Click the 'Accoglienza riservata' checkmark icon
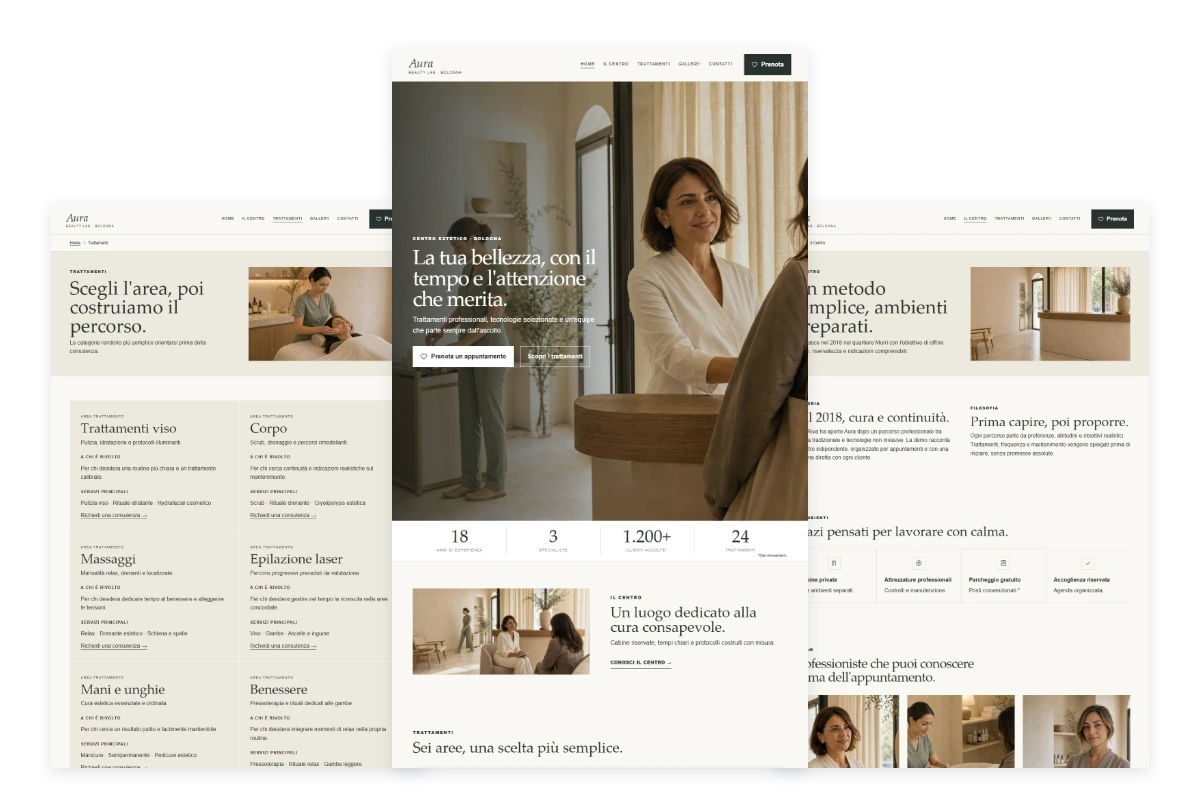Screen dimensions: 1200x800 pyautogui.click(x=1088, y=563)
